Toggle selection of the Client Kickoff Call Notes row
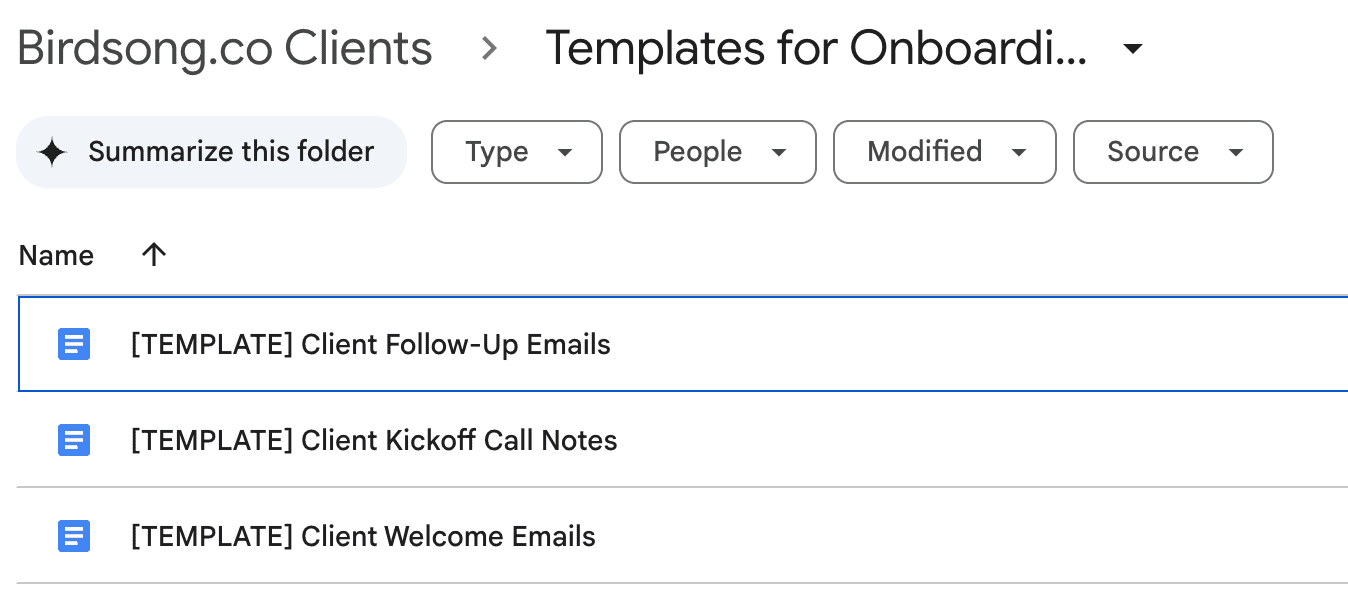The height and width of the screenshot is (600, 1348). (x=400, y=440)
